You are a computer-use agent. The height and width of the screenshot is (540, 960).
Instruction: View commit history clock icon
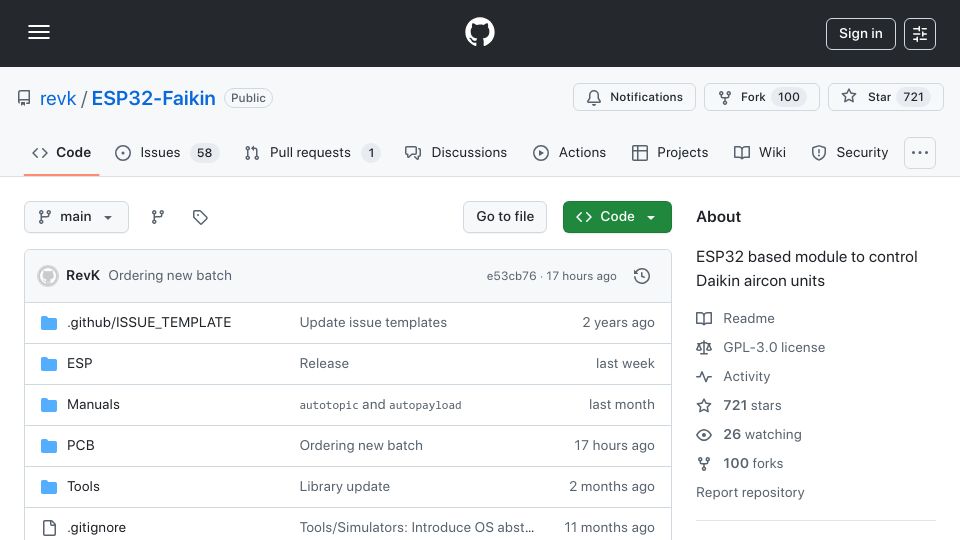point(642,276)
